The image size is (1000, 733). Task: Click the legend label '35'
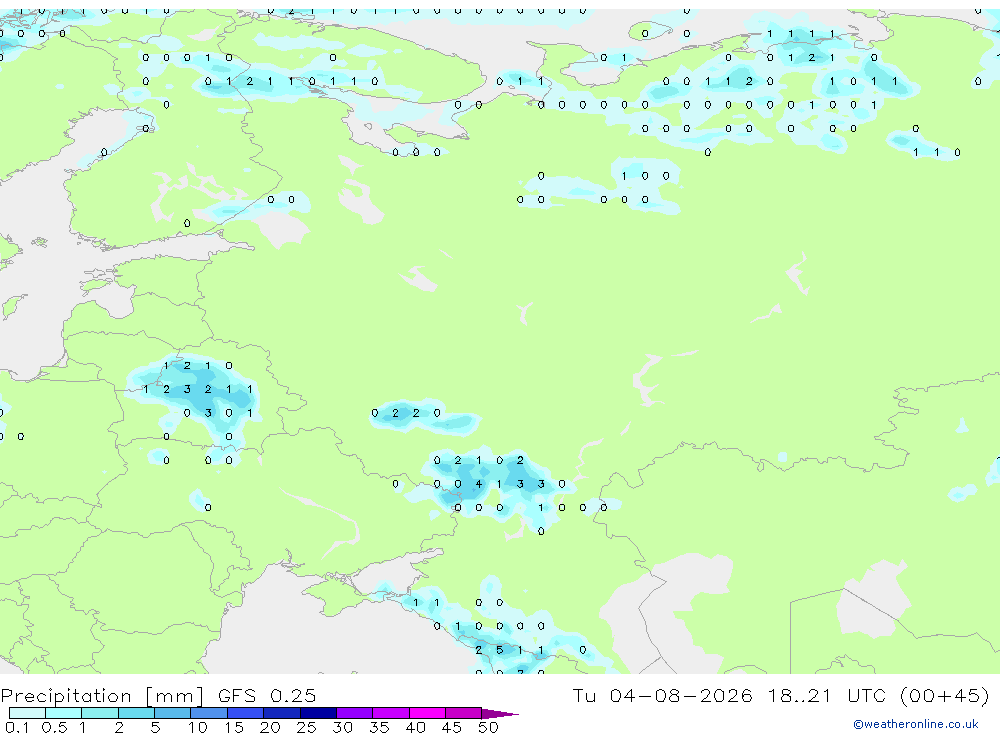(x=379, y=727)
